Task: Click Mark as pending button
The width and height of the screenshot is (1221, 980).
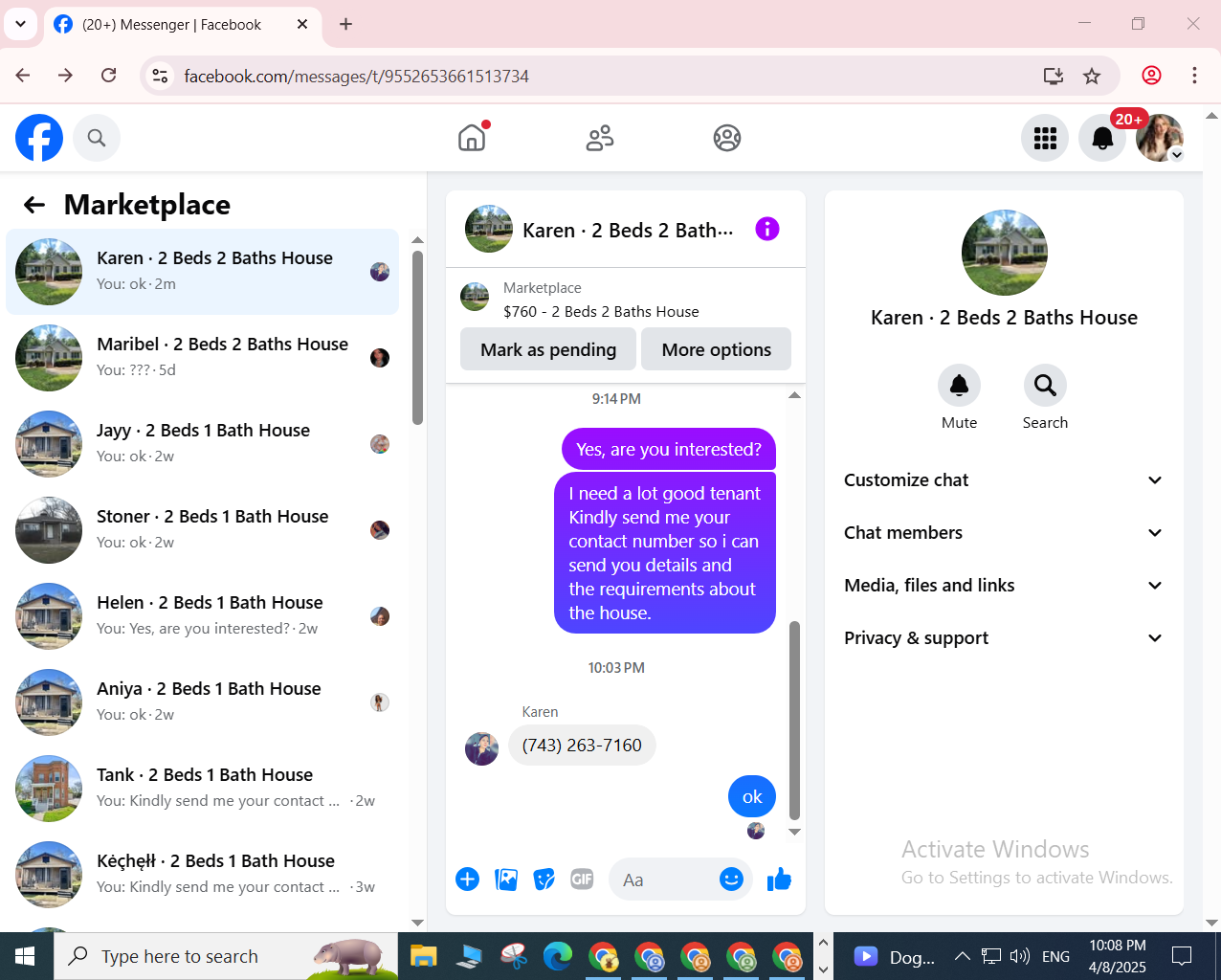Action: tap(548, 349)
